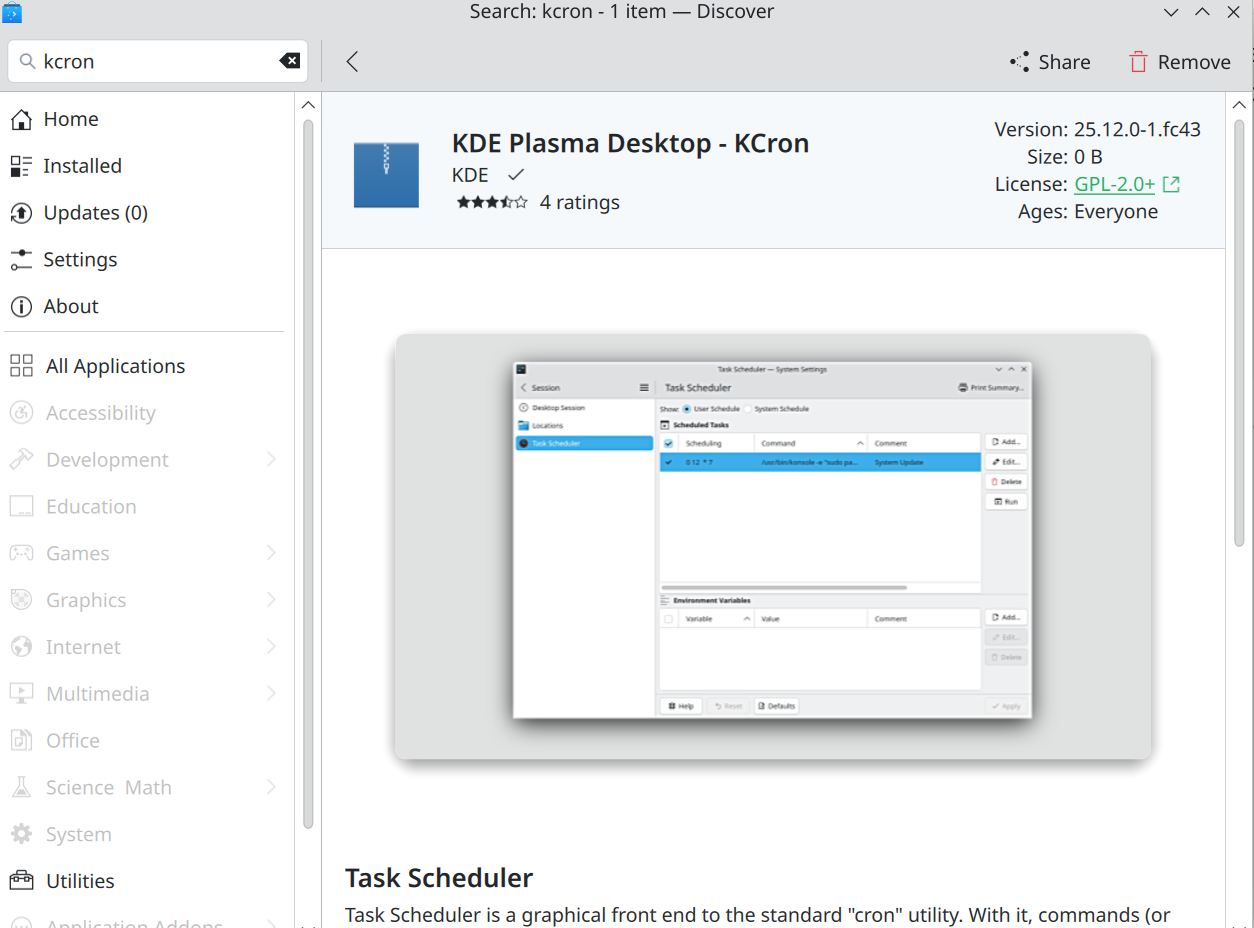Clear the search field text
Image resolution: width=1254 pixels, height=928 pixels.
coord(289,61)
